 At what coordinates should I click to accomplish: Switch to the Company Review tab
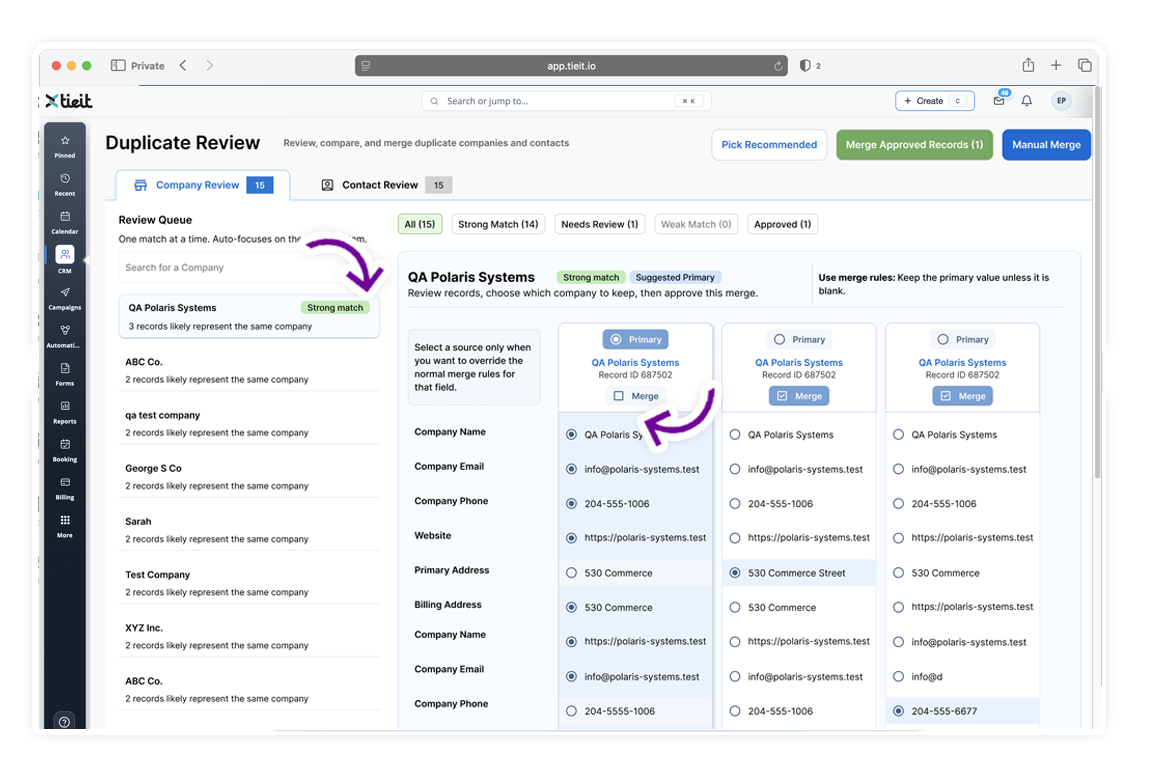203,185
